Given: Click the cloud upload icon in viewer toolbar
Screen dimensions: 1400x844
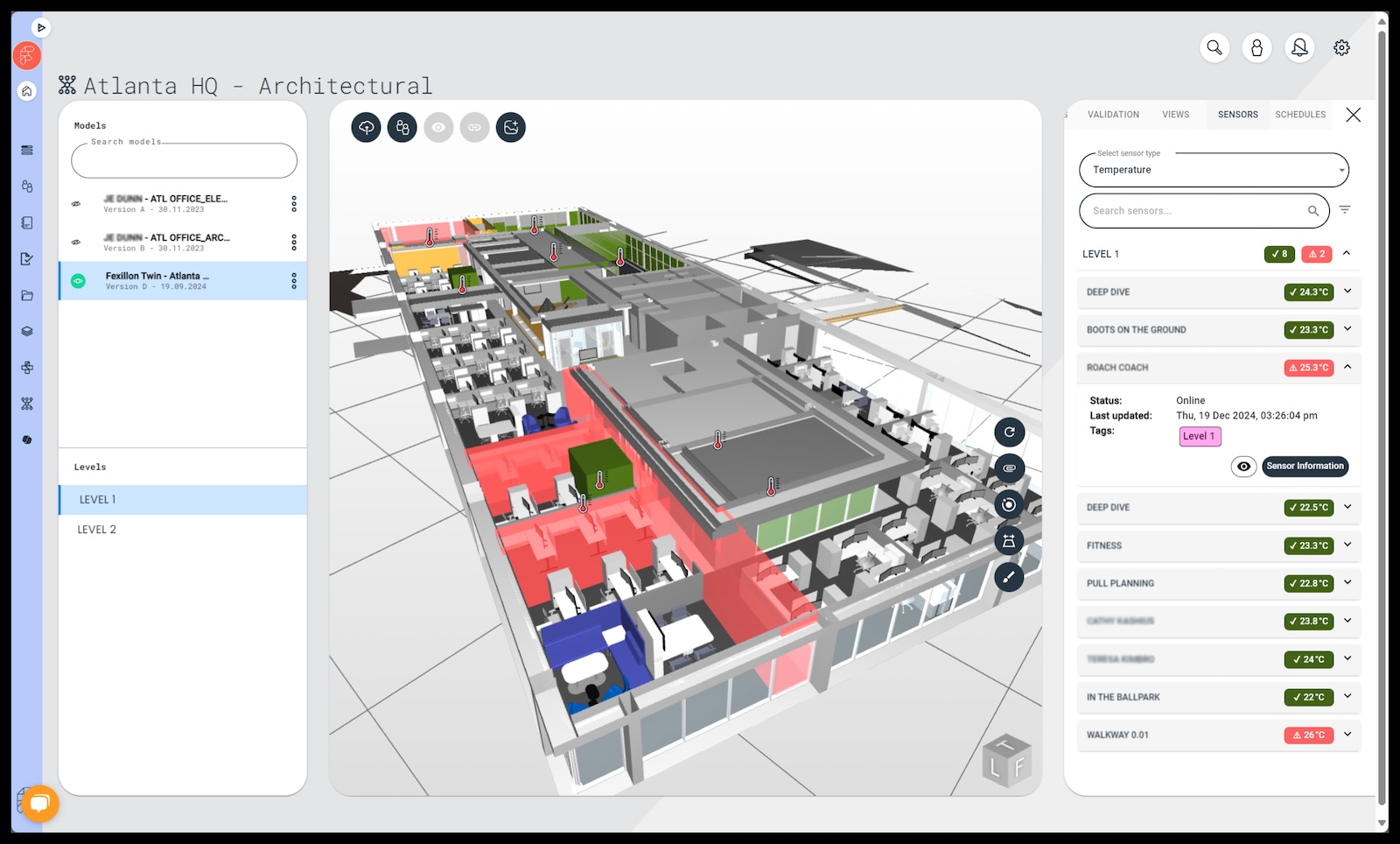Looking at the screenshot, I should click(366, 128).
